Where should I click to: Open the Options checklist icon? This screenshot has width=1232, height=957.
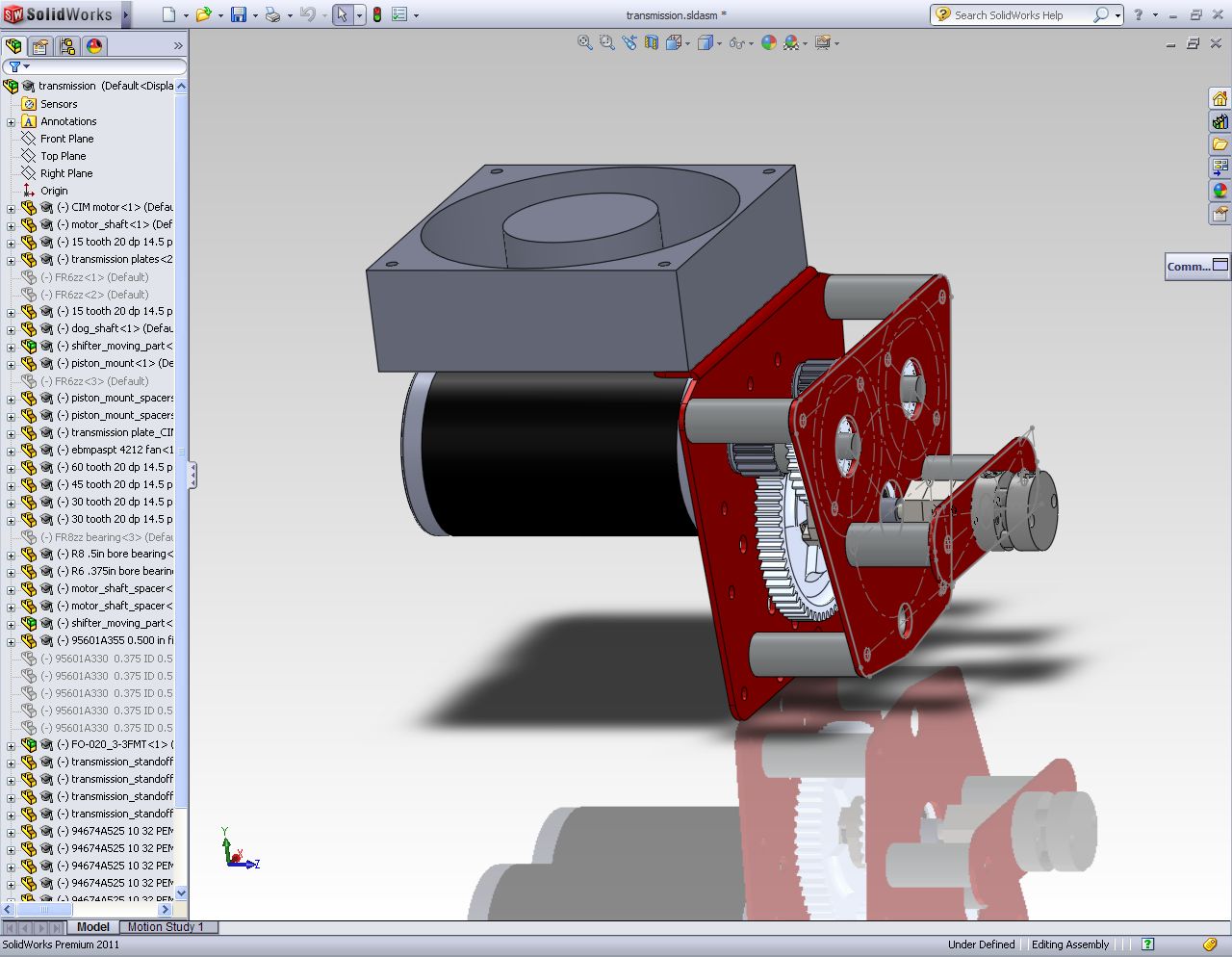[x=399, y=14]
